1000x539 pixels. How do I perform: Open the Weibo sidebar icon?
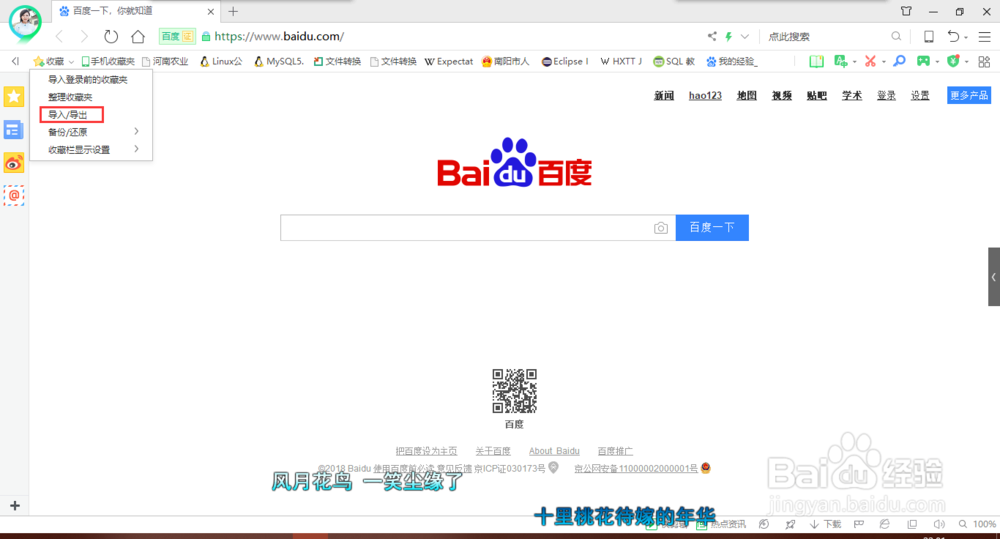(14, 163)
